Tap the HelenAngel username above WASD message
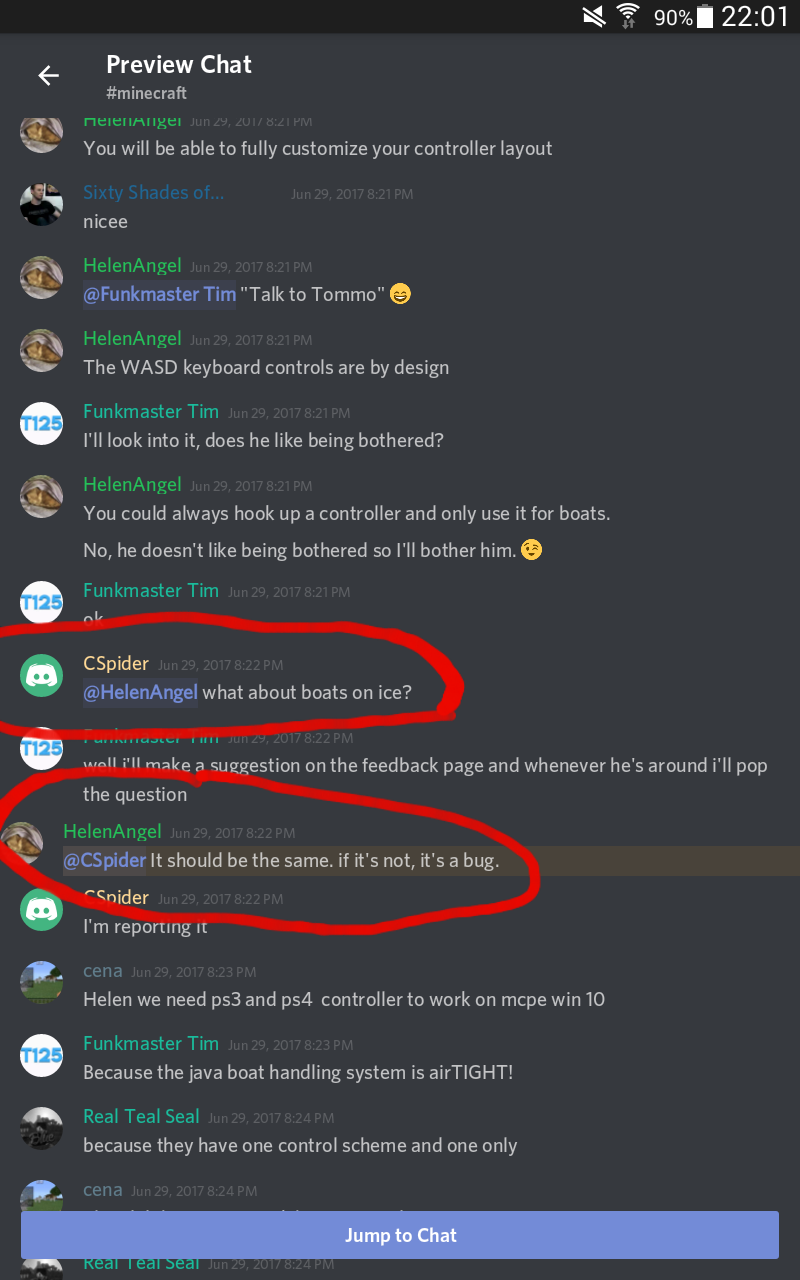This screenshot has width=800, height=1280. [x=132, y=338]
